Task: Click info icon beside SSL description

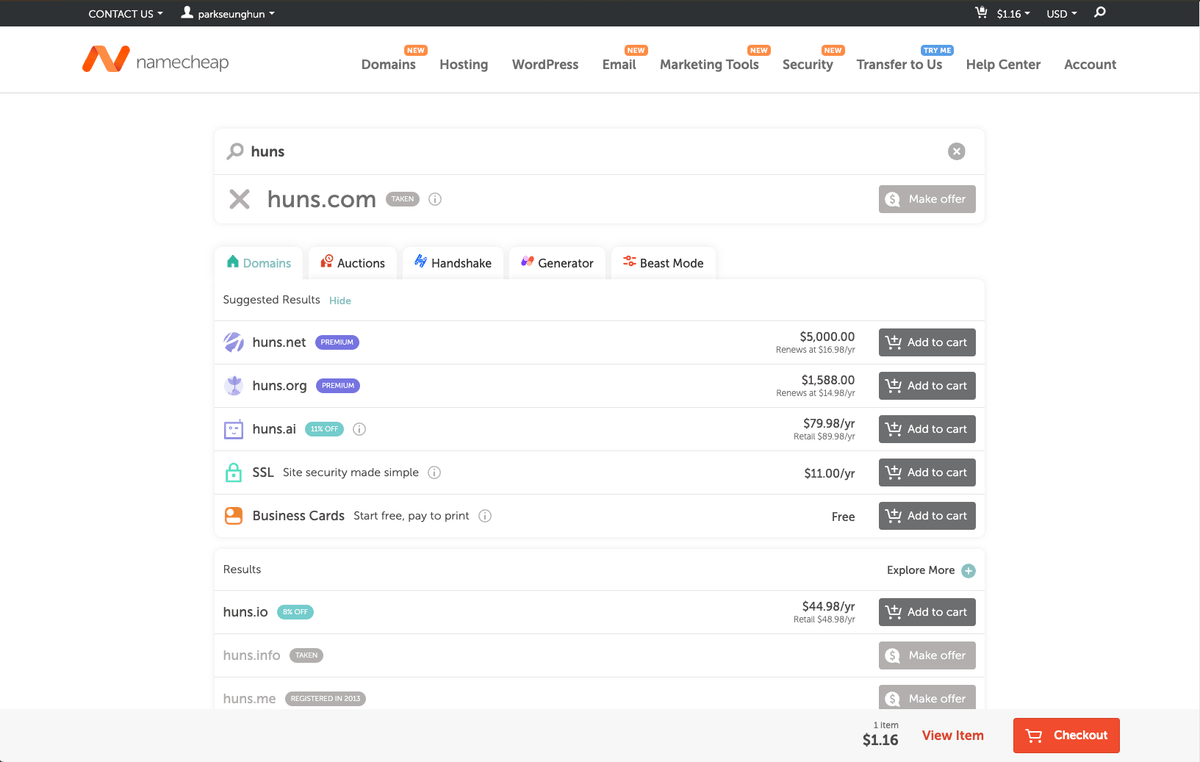Action: 435,472
